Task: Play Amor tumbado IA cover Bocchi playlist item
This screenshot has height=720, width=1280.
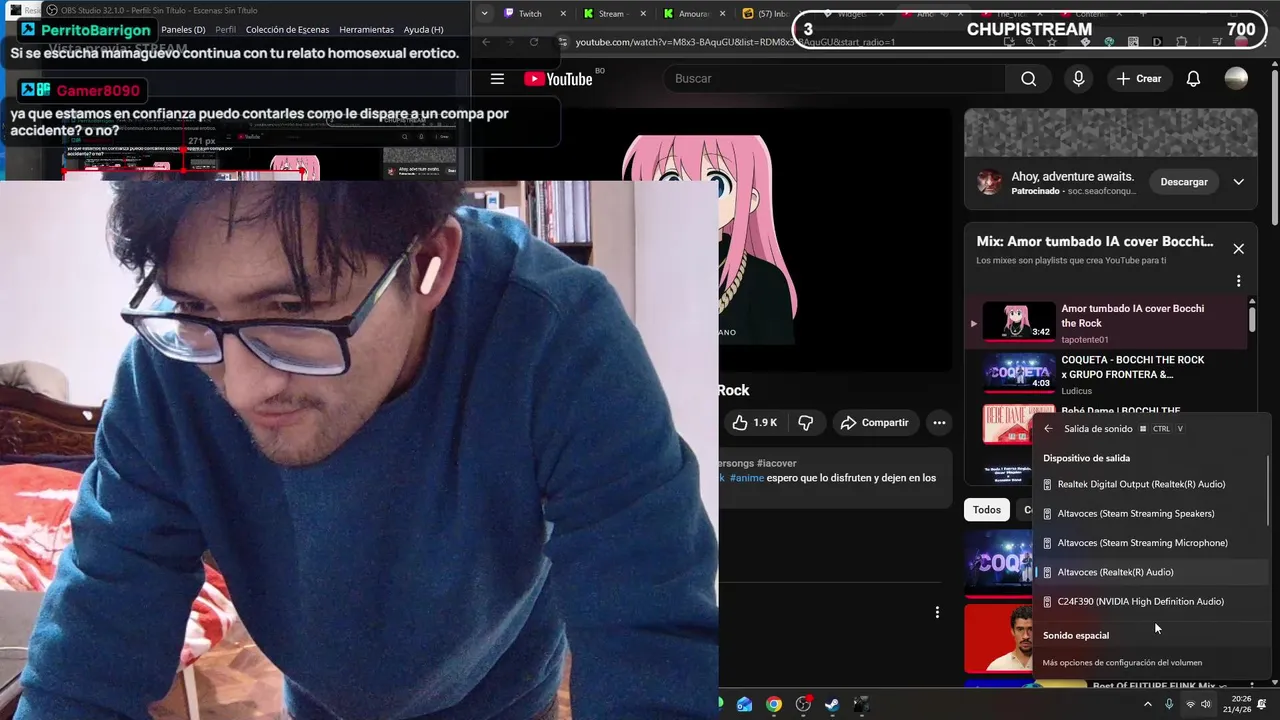Action: (1107, 323)
